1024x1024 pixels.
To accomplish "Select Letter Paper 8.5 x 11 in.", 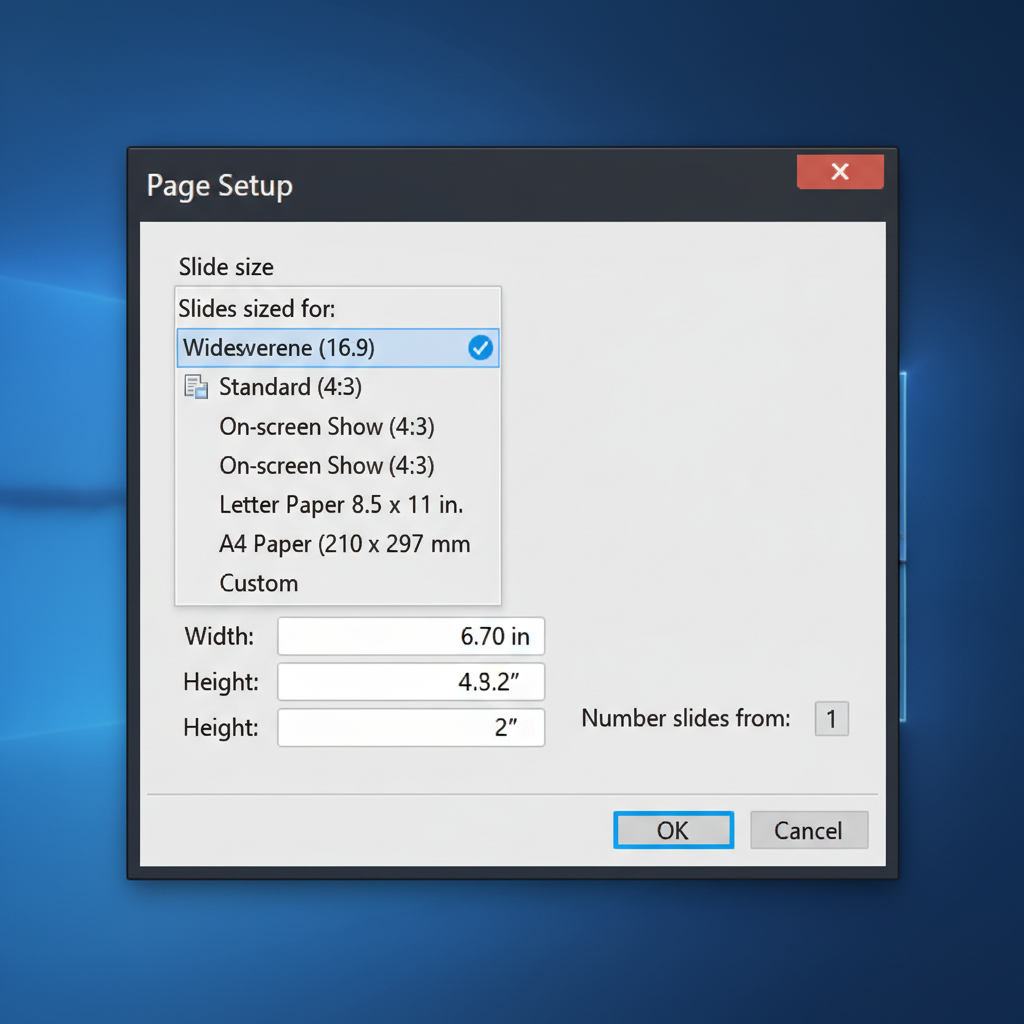I will (341, 505).
